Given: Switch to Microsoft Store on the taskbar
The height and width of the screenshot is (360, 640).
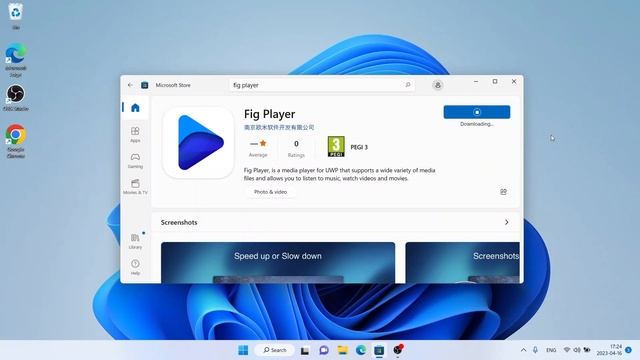Looking at the screenshot, I should 379,350.
